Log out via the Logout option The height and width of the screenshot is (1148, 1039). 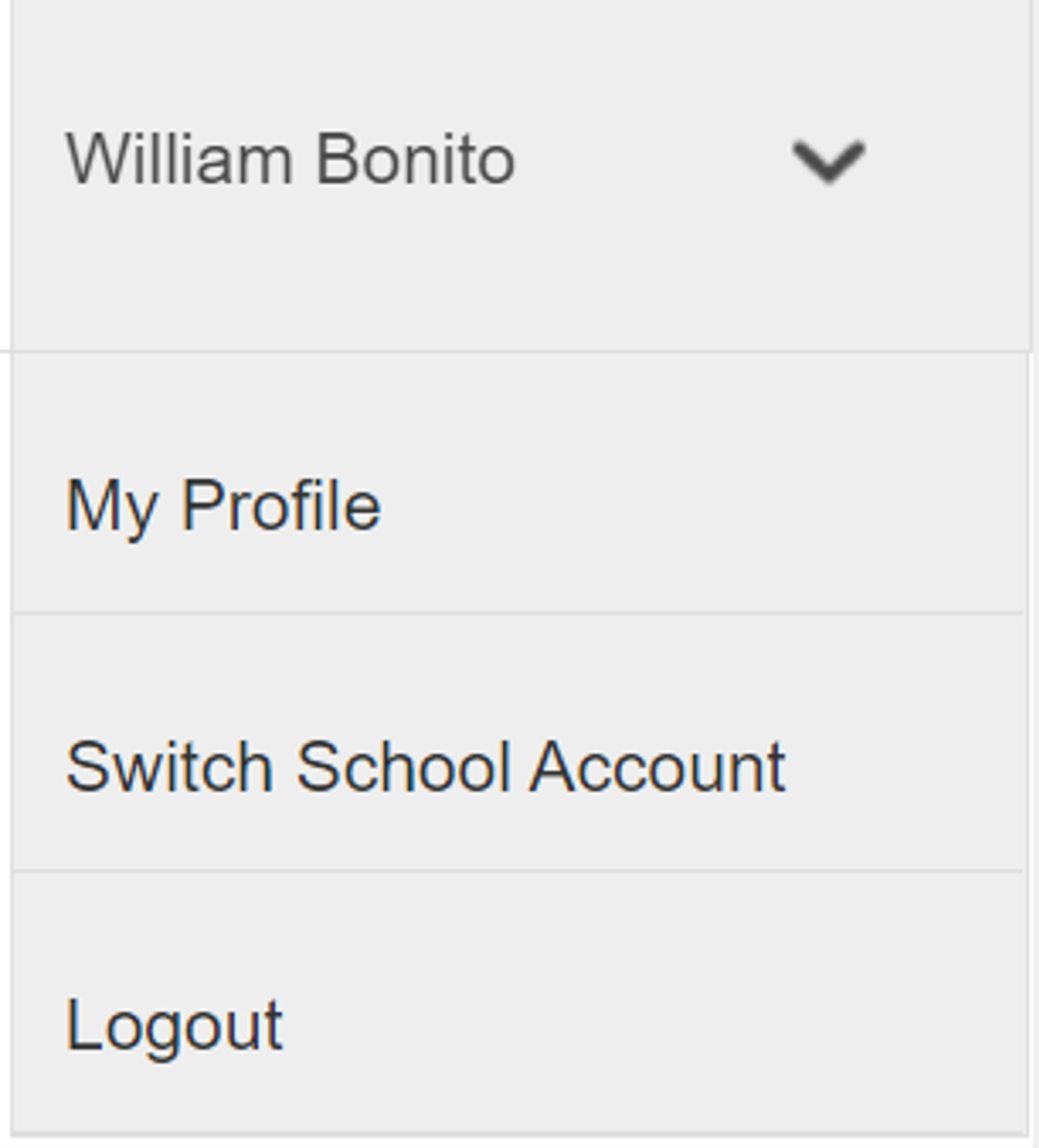[x=174, y=1026]
